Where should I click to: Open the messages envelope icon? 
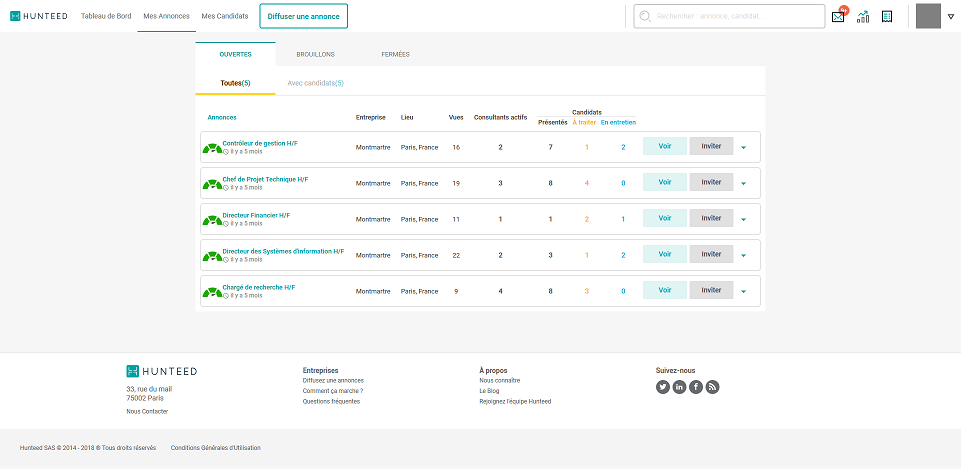[x=838, y=17]
